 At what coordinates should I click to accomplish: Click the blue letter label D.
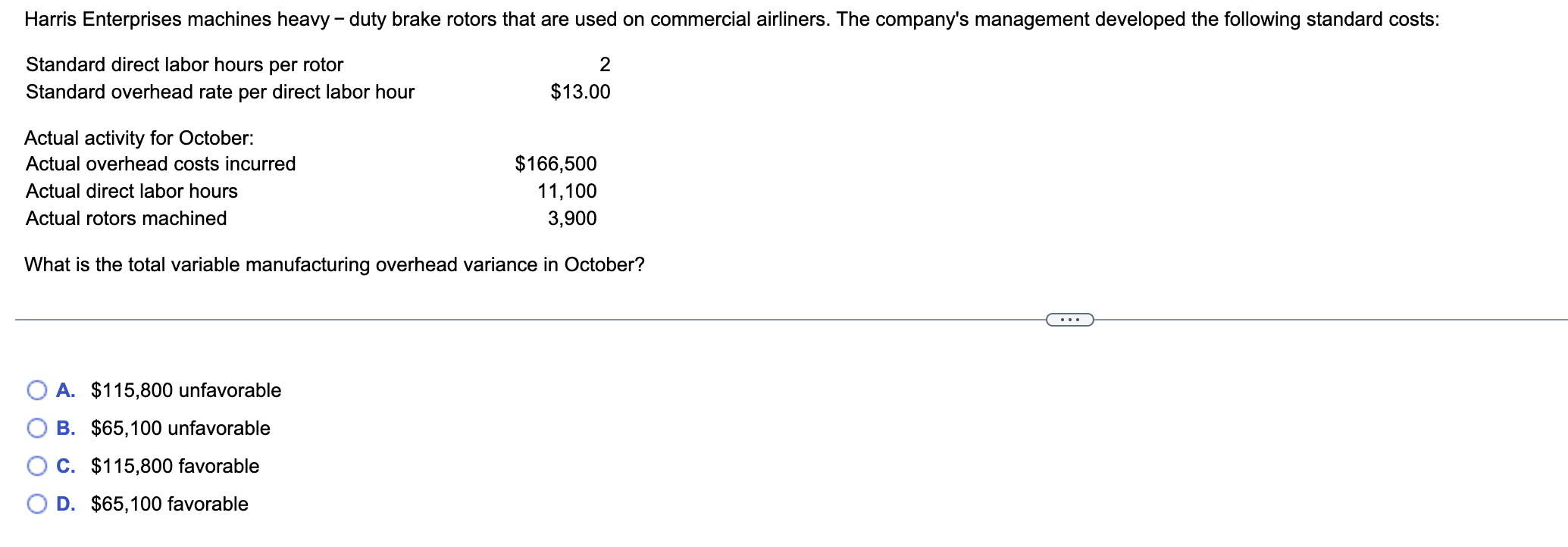click(x=66, y=504)
